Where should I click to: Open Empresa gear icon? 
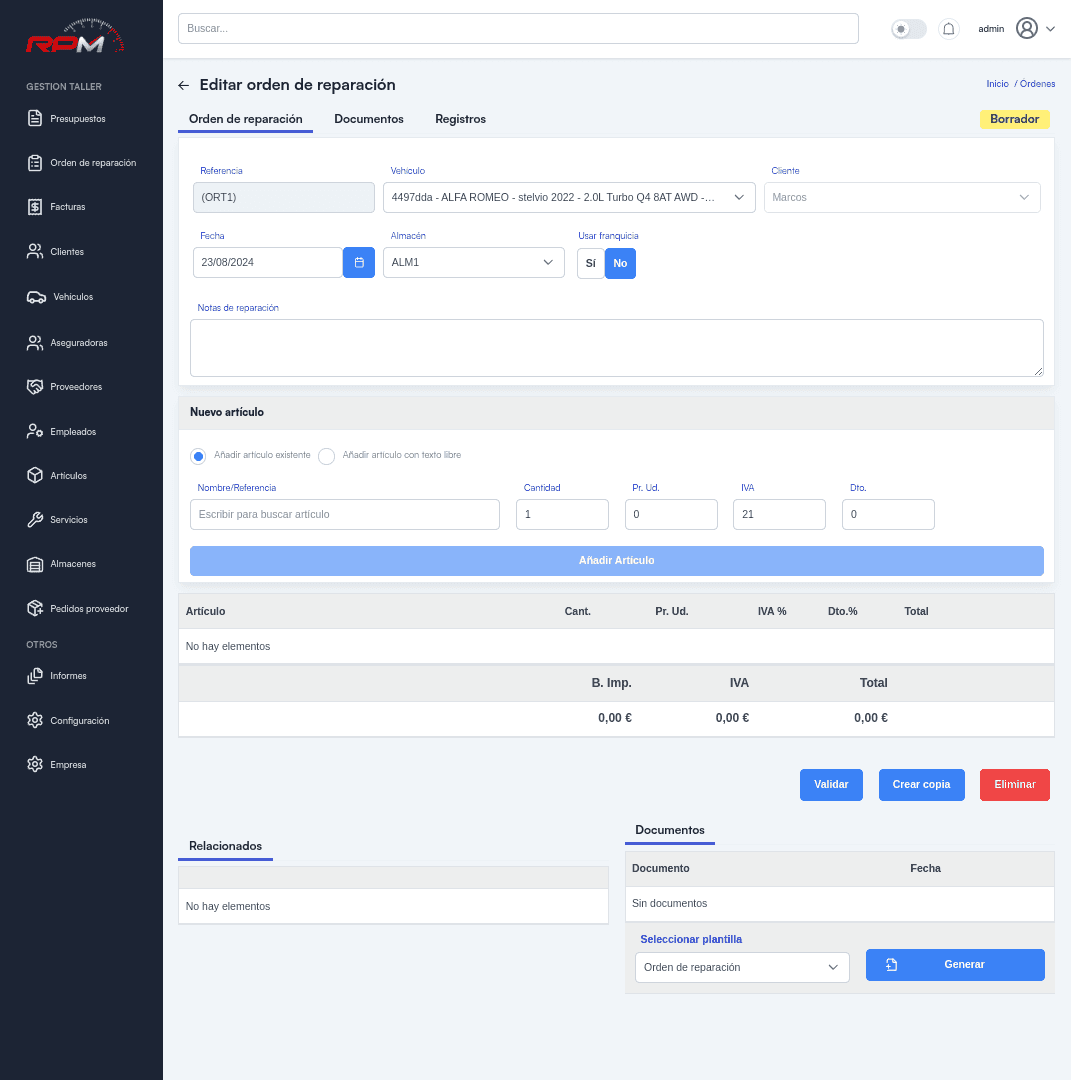(x=34, y=765)
